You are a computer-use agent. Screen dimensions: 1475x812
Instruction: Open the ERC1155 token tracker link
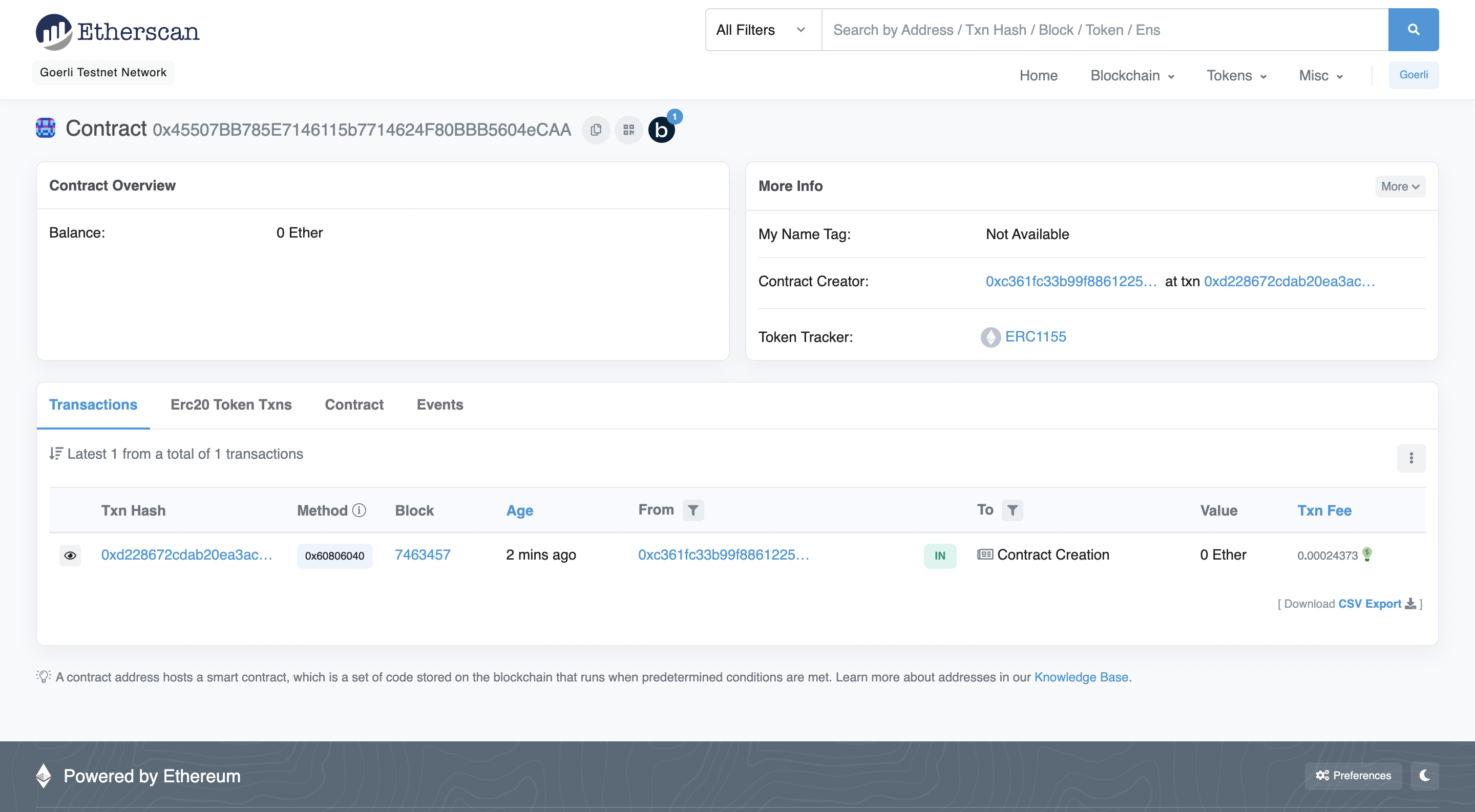tap(1035, 336)
